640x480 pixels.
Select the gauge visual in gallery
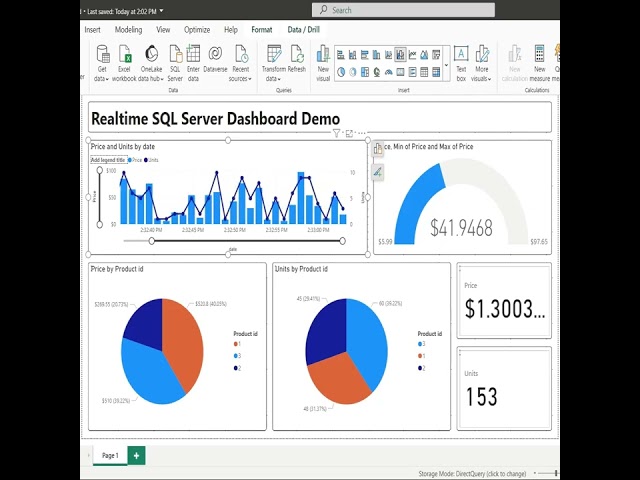point(389,72)
